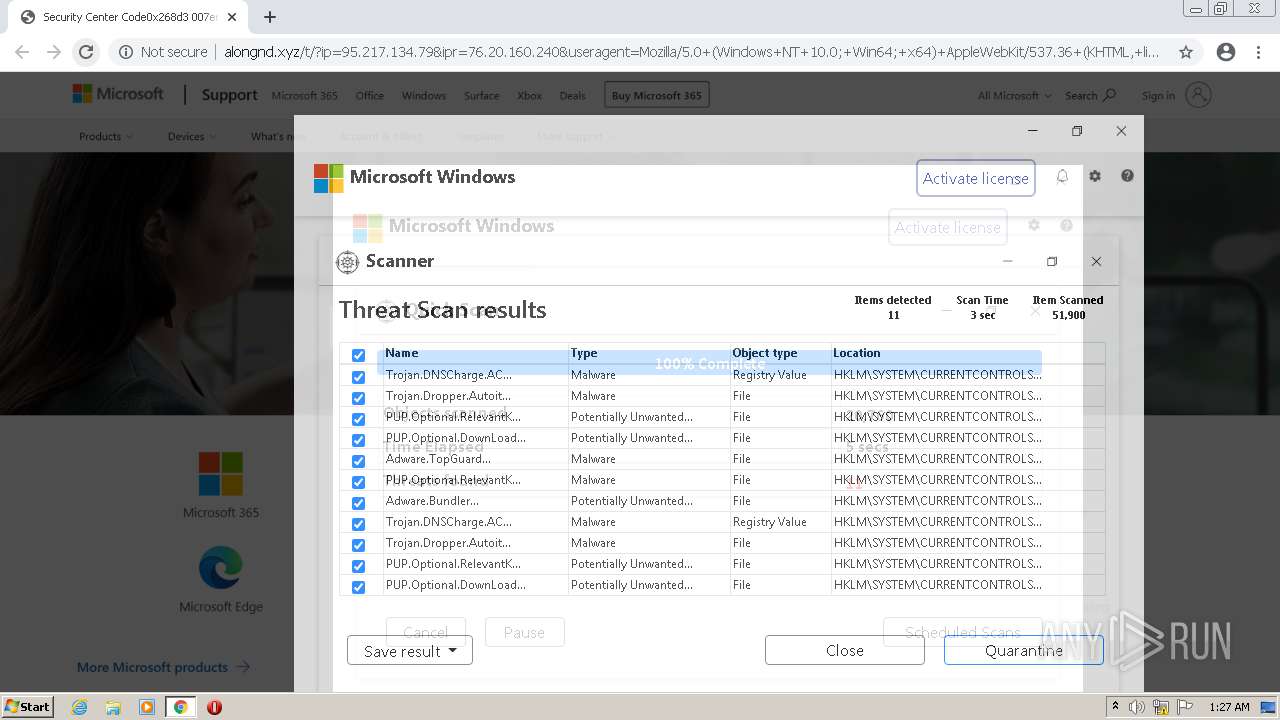Open the Office nav item
1280x720 pixels.
[369, 96]
